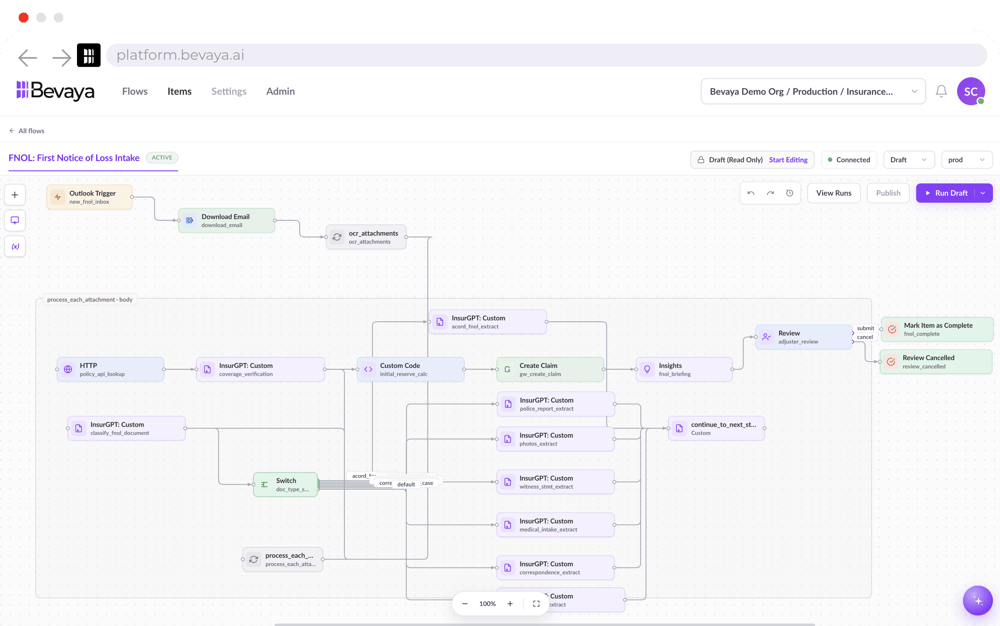Go back to All flows
Screen dimensions: 1000x626
click(x=27, y=131)
